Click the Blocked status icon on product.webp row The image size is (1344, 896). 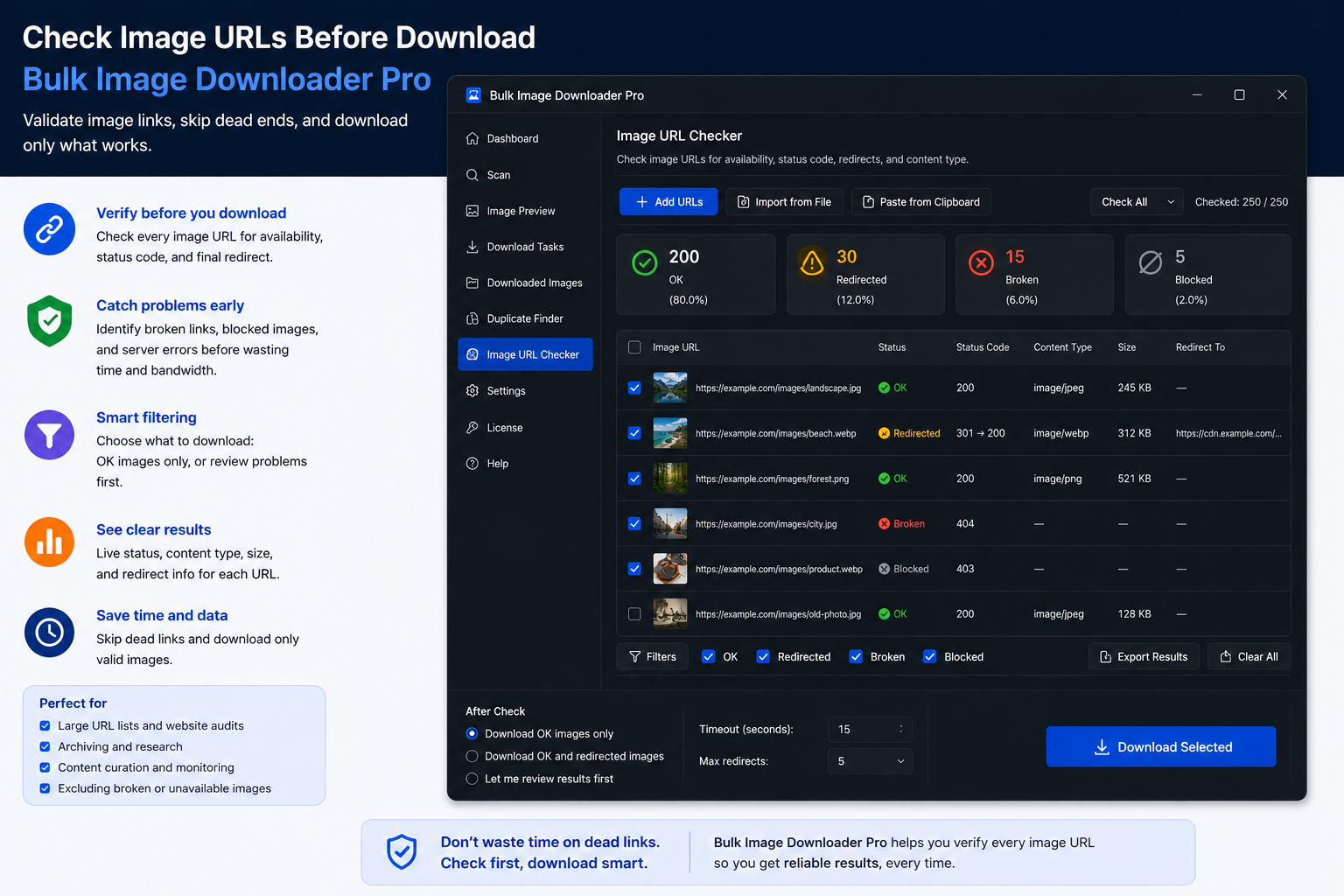click(x=885, y=569)
